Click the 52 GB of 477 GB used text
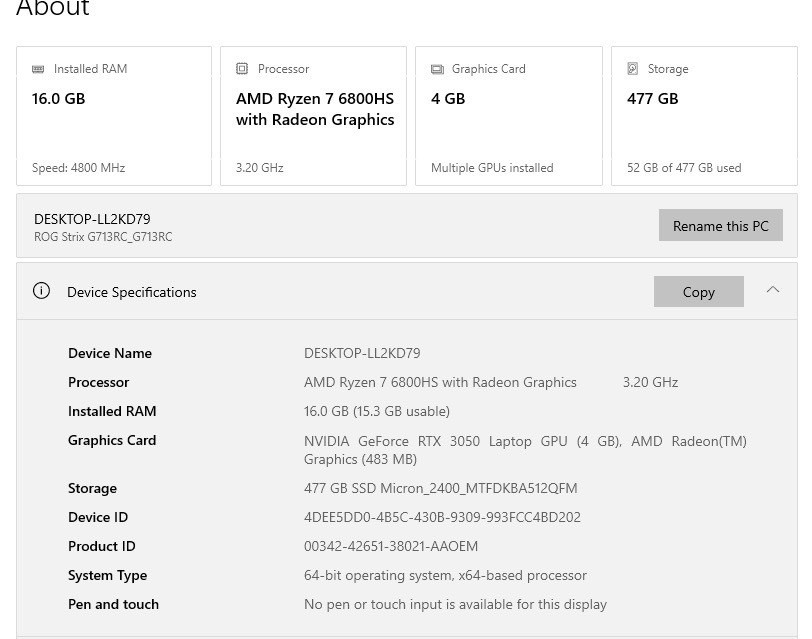Screen dimensions: 812x639 click(x=684, y=168)
